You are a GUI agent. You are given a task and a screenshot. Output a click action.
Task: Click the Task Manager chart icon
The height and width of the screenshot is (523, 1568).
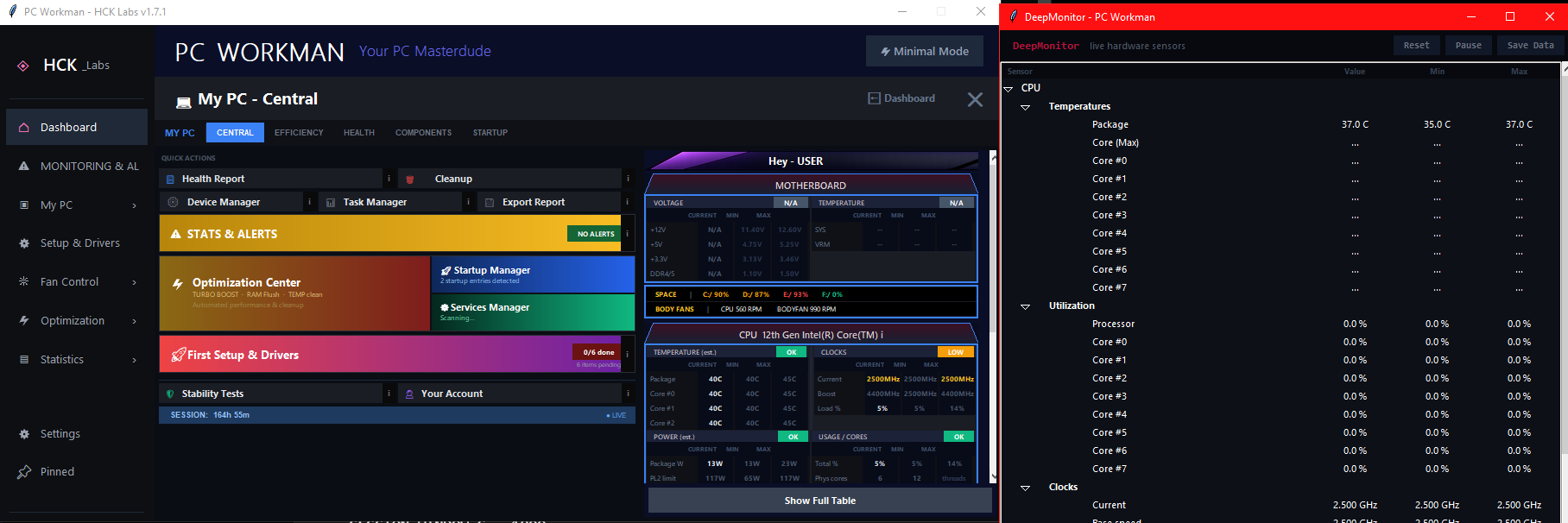coord(331,202)
